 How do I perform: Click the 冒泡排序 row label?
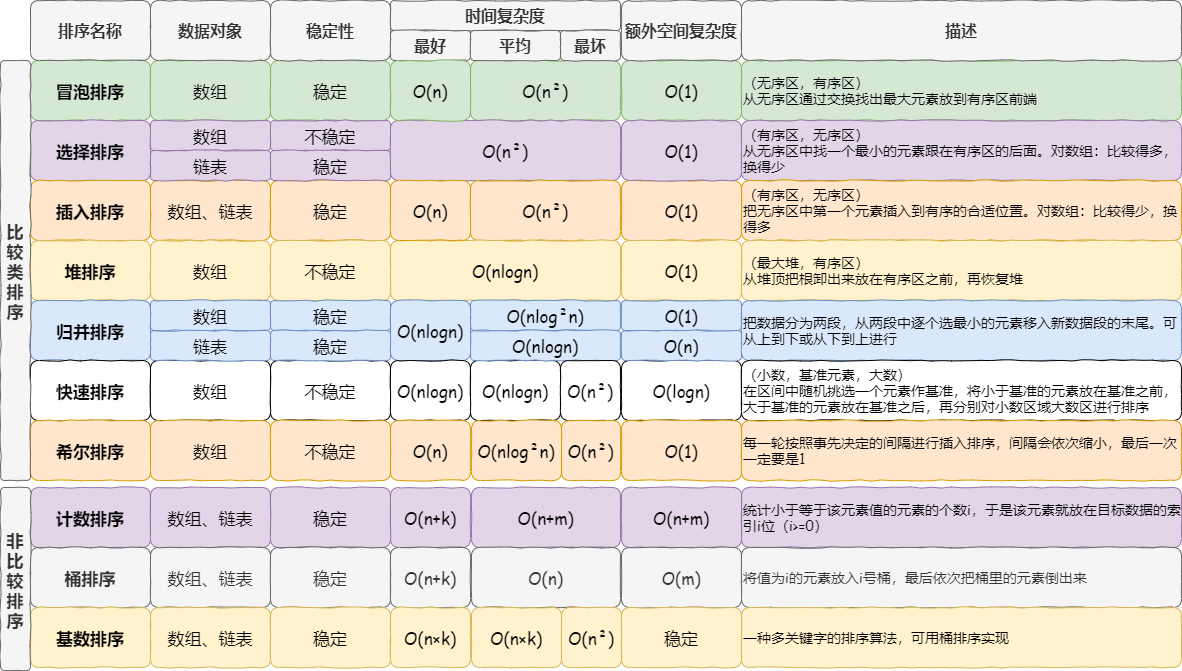pos(90,92)
